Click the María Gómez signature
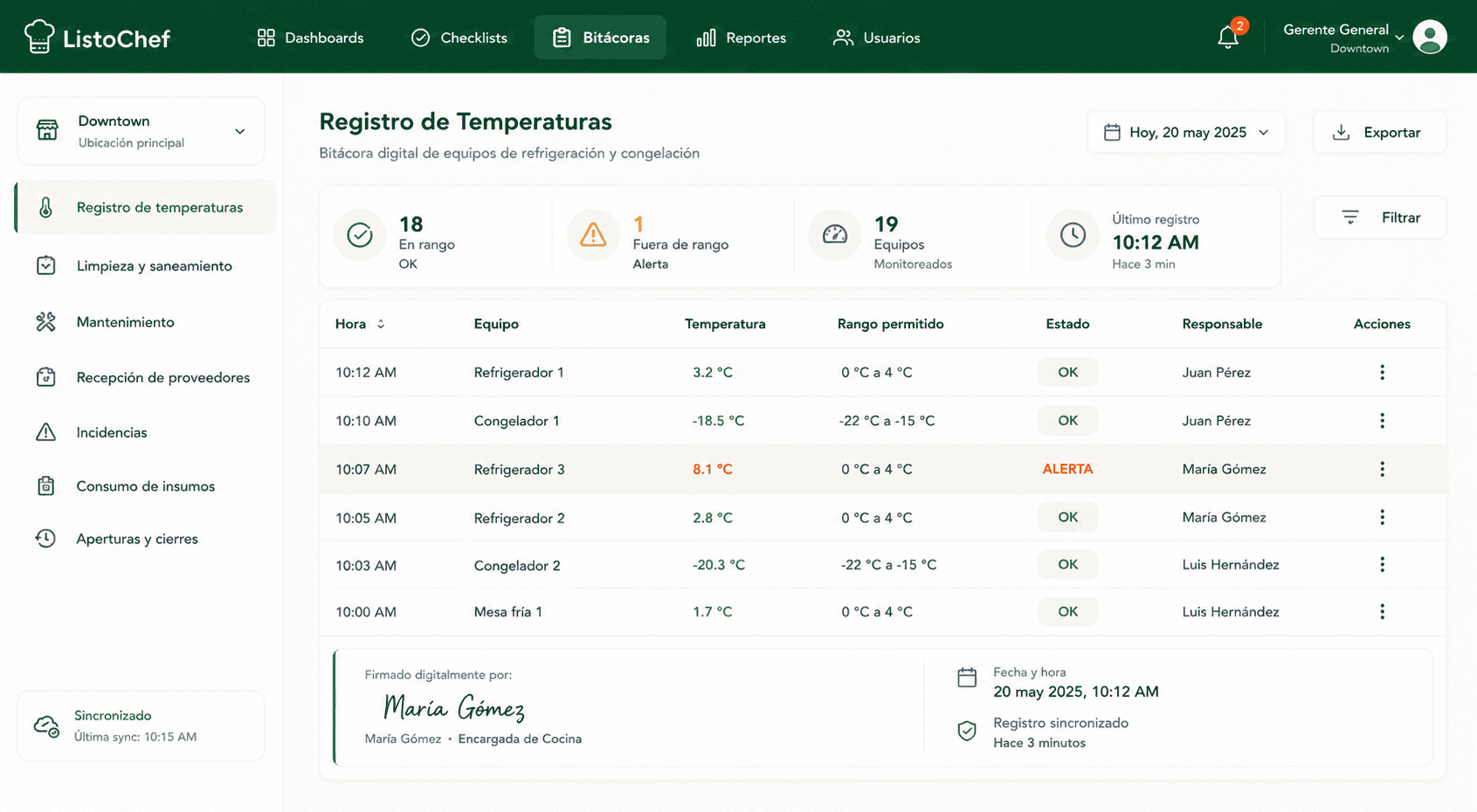 (454, 707)
